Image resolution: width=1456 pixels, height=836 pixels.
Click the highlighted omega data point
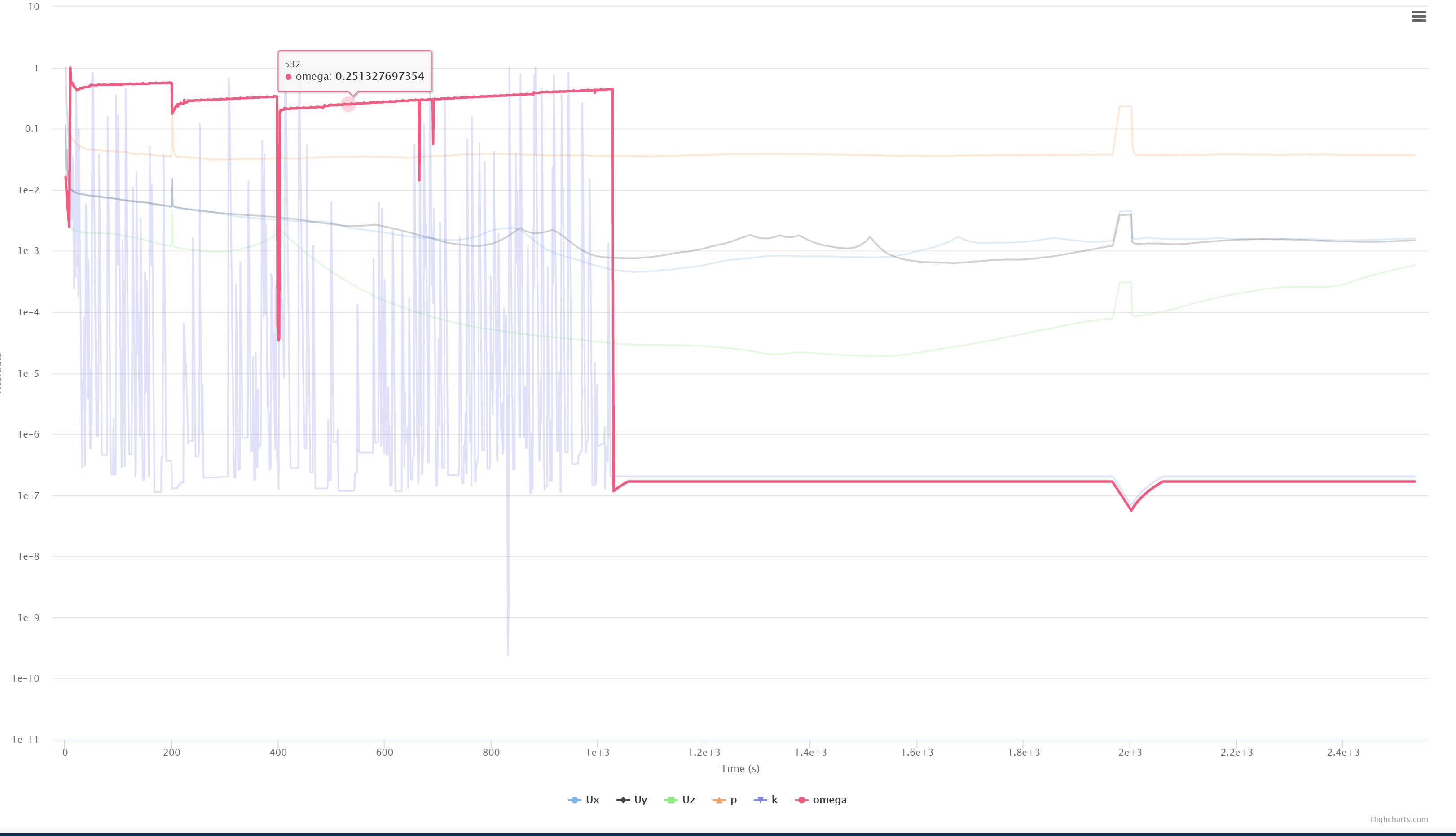click(348, 104)
